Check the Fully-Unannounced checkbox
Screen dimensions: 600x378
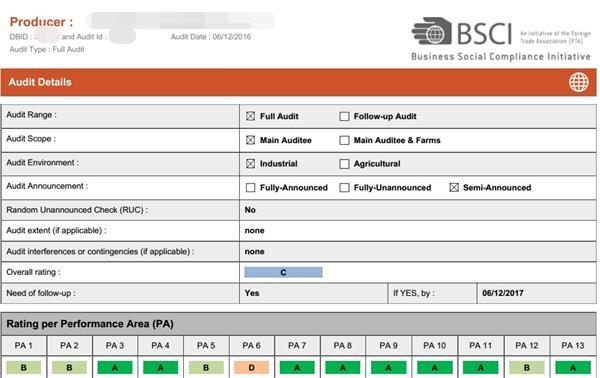[x=344, y=187]
